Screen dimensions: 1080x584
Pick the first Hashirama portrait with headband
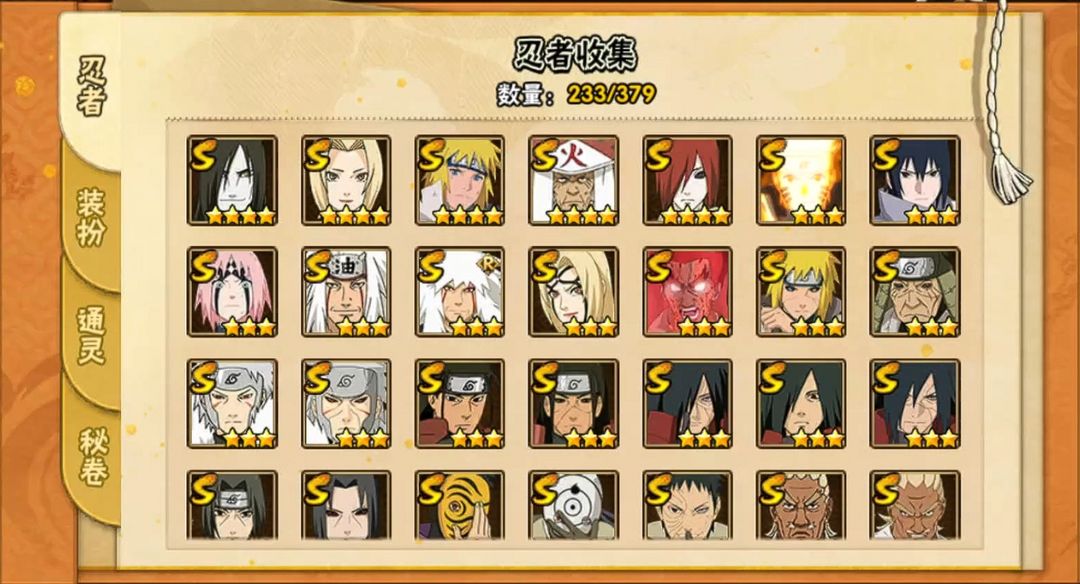(x=459, y=404)
